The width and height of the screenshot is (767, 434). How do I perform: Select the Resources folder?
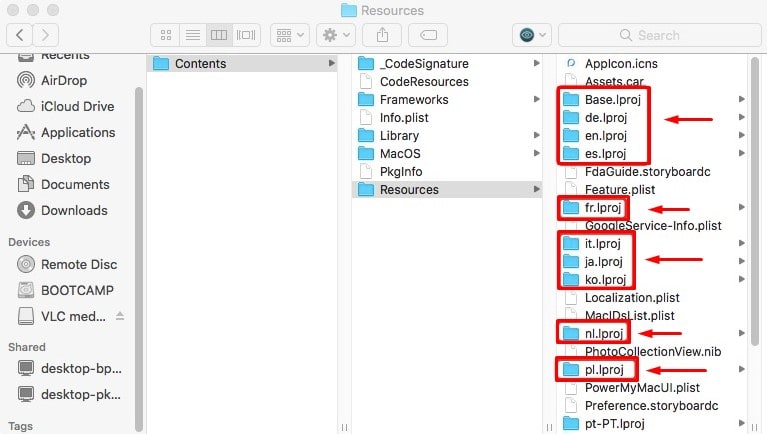(x=447, y=190)
